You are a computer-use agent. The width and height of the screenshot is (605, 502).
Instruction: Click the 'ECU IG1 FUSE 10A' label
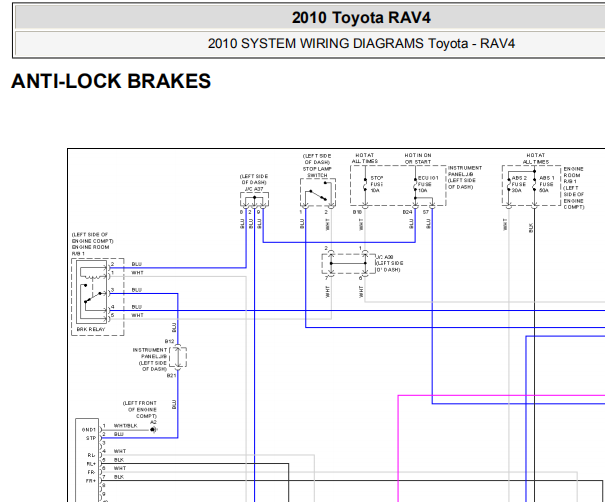click(428, 184)
